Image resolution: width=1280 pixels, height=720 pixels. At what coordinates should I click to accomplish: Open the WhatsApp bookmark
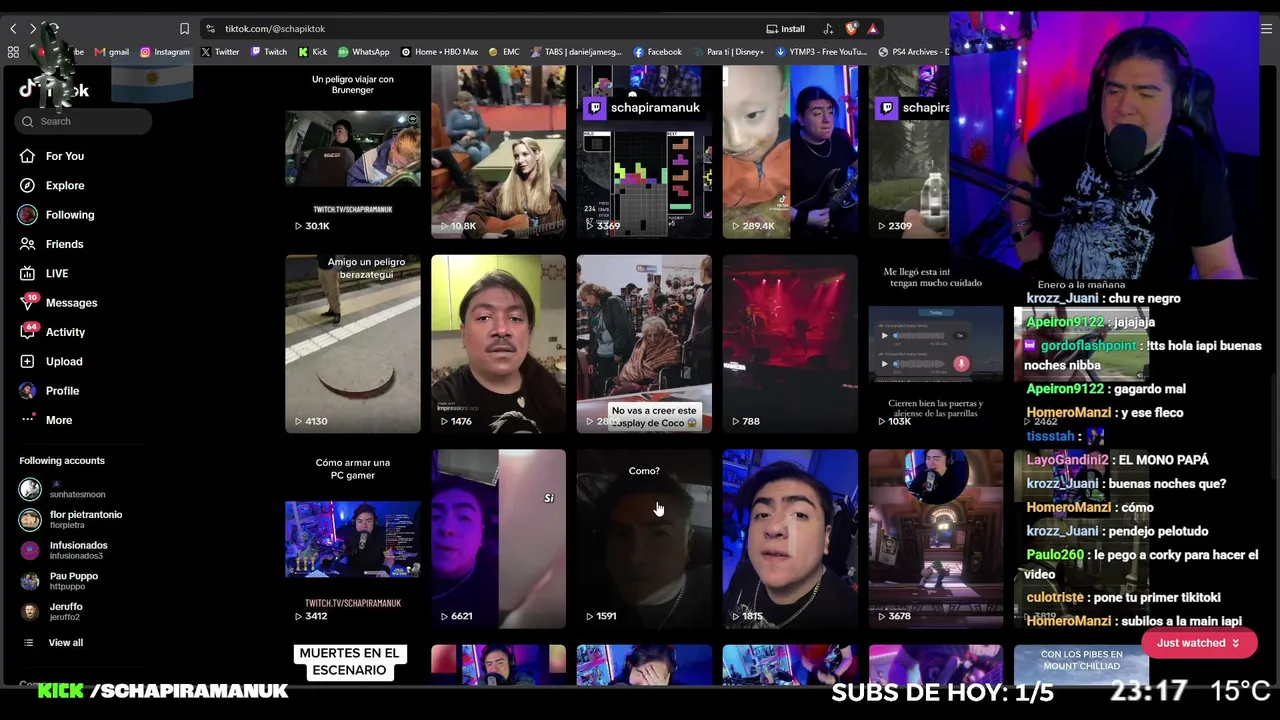364,52
